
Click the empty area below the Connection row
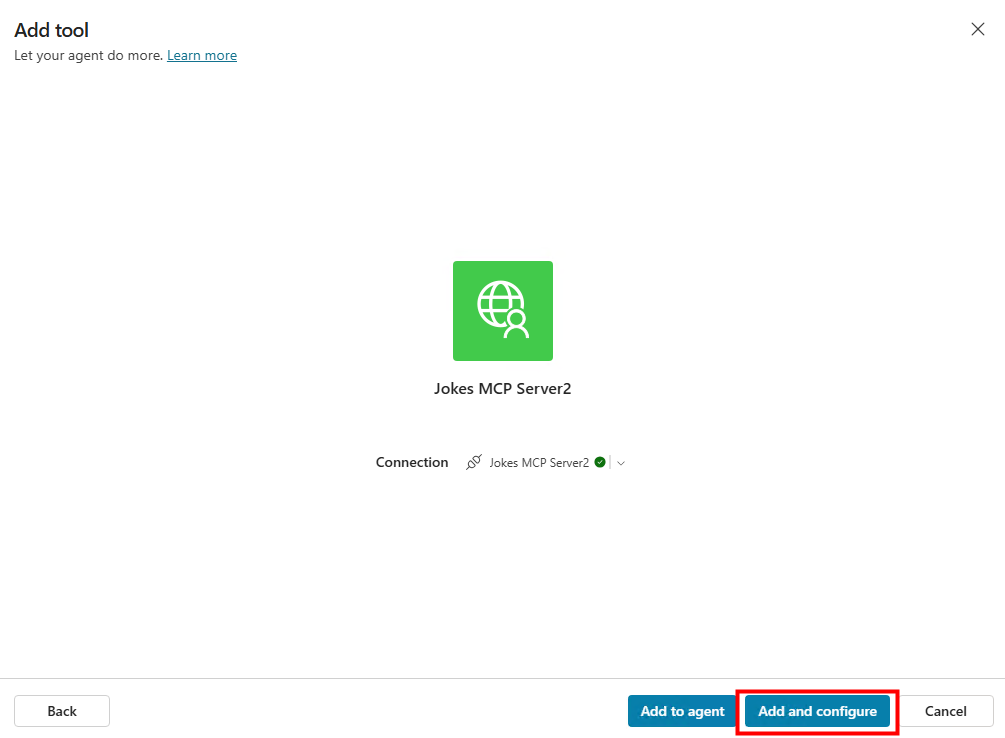(x=502, y=570)
